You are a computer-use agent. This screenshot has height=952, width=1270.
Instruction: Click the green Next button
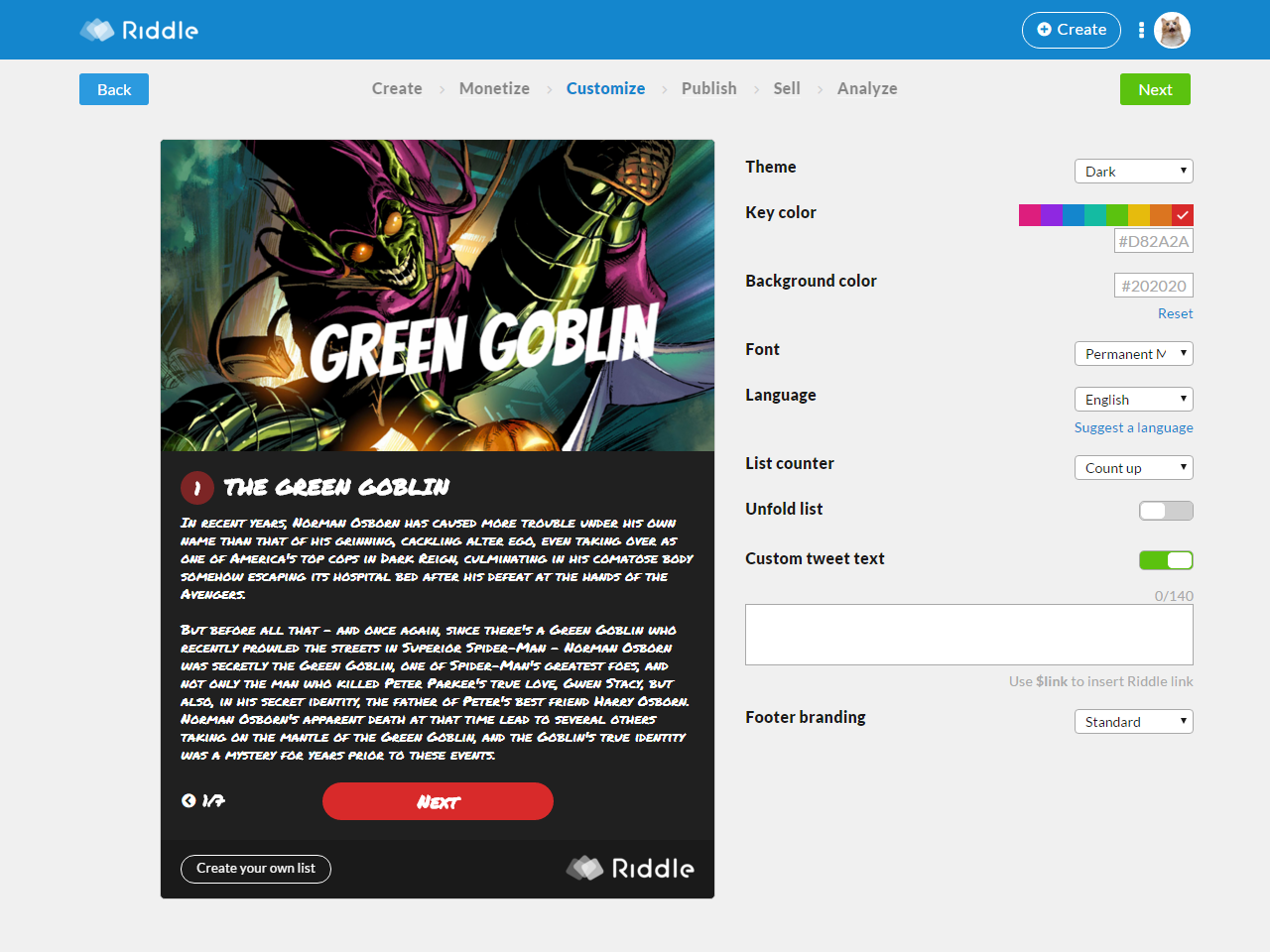coord(1155,89)
